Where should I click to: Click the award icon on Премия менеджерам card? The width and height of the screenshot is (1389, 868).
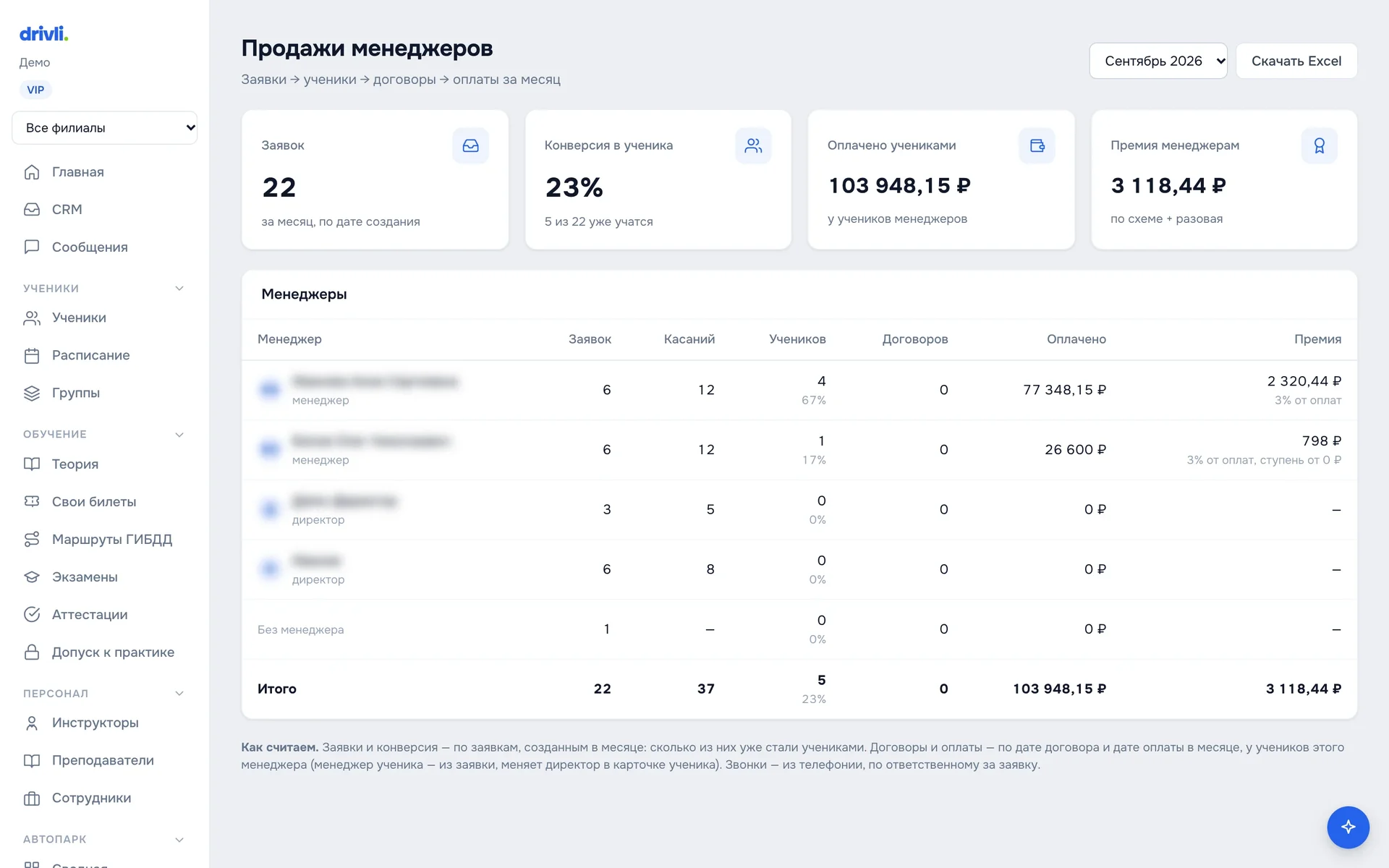coord(1319,145)
